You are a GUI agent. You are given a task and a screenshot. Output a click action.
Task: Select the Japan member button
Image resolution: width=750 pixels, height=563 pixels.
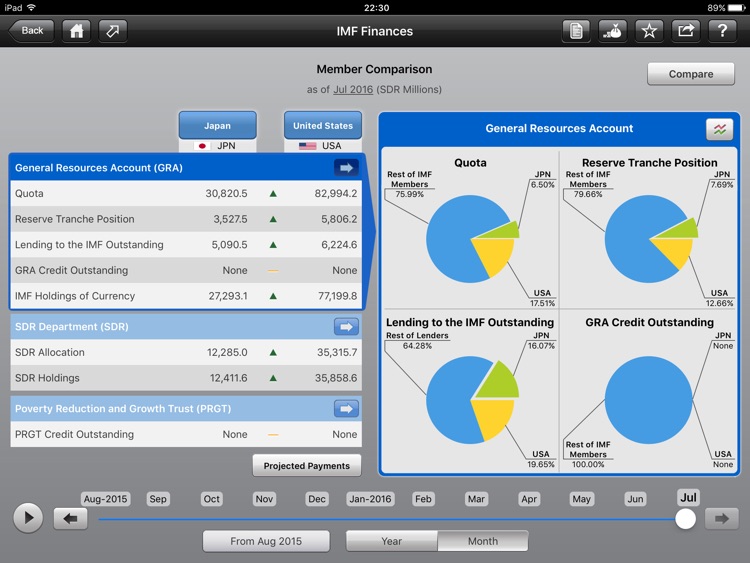tap(218, 125)
